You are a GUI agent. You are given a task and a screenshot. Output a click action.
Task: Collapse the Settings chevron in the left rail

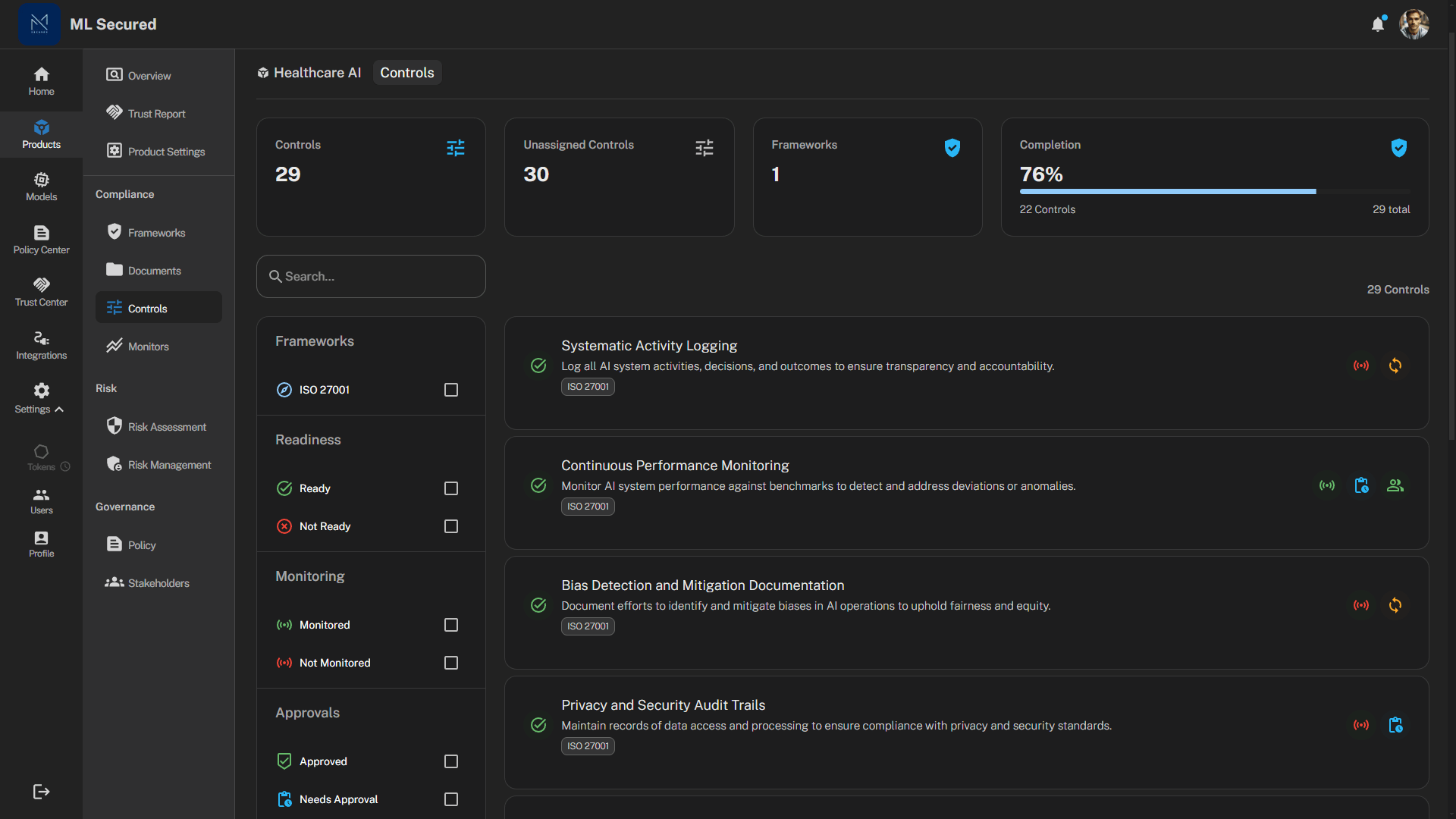click(59, 409)
